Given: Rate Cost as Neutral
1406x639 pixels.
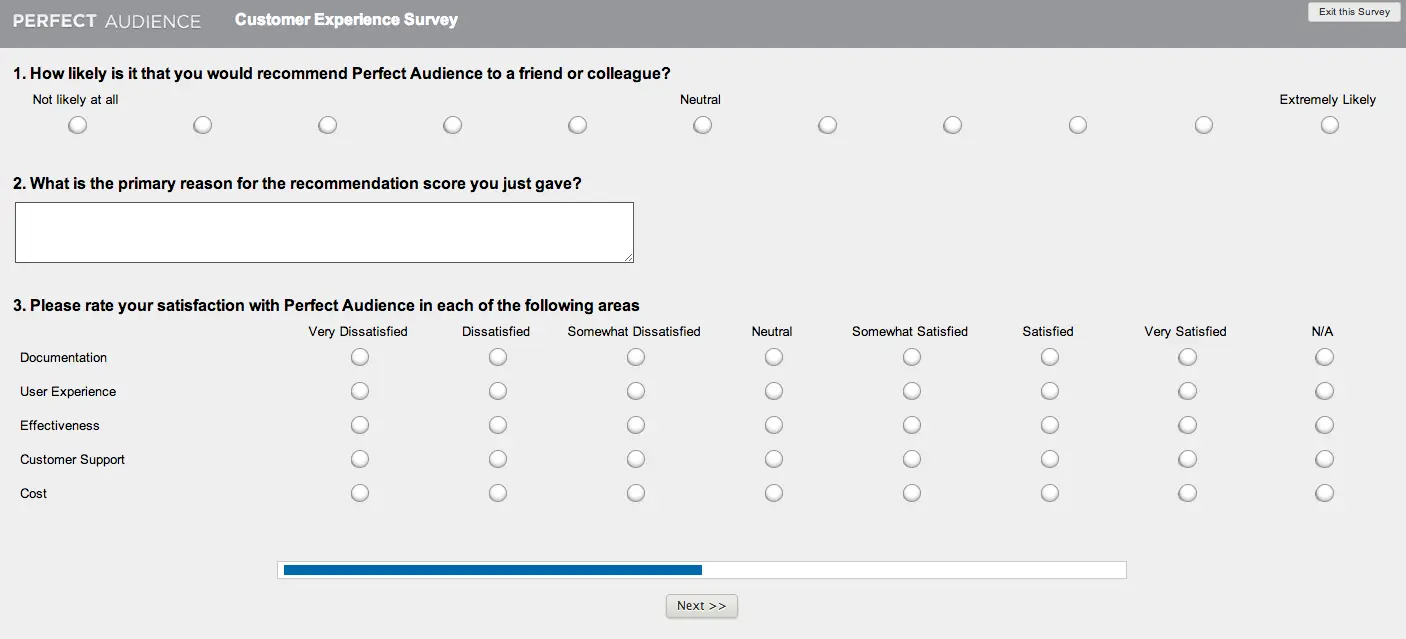Looking at the screenshot, I should point(773,493).
